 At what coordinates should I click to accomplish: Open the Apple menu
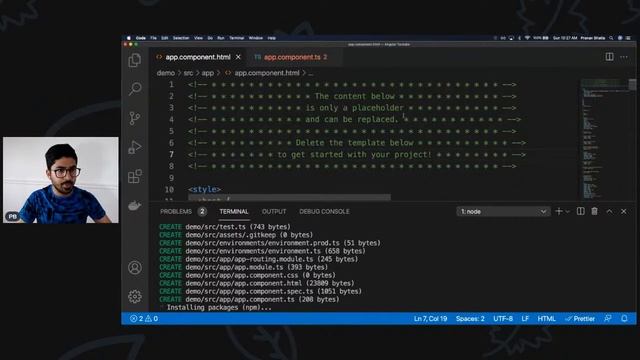pyautogui.click(x=129, y=38)
